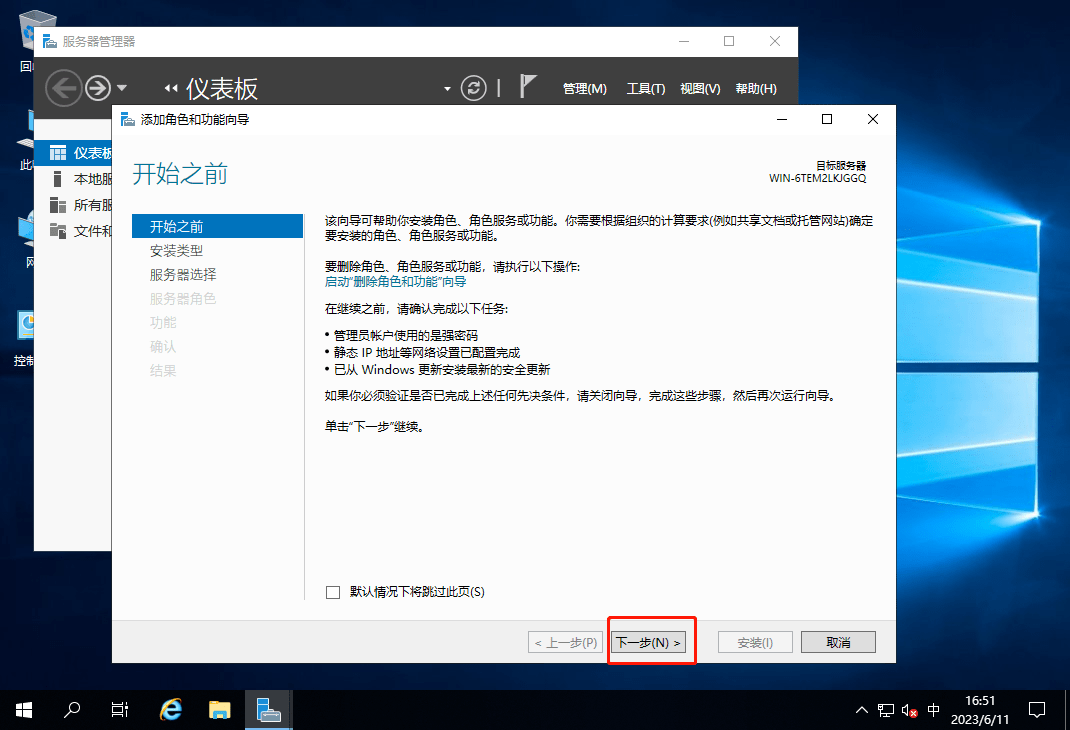Click the 下一步(N) button
1070x730 pixels.
pyautogui.click(x=648, y=642)
